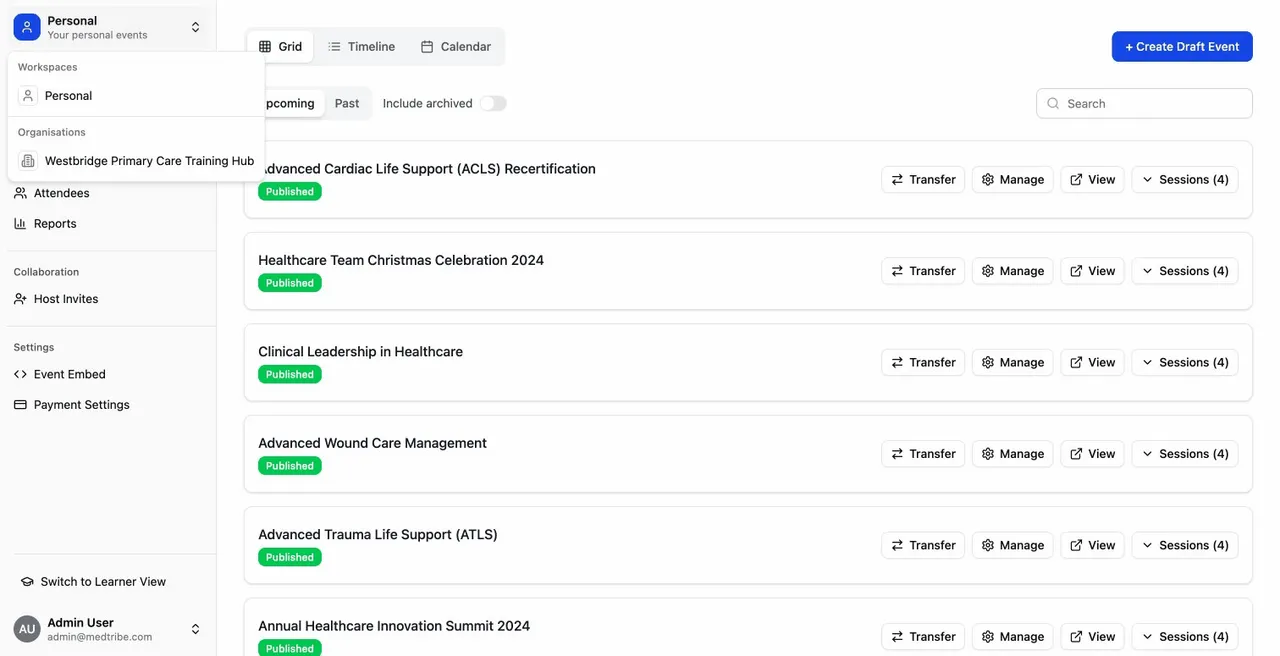Click the Manage gear for Clinical Leadership in Healthcare
Screen dimensions: 1280x656
tap(1012, 362)
